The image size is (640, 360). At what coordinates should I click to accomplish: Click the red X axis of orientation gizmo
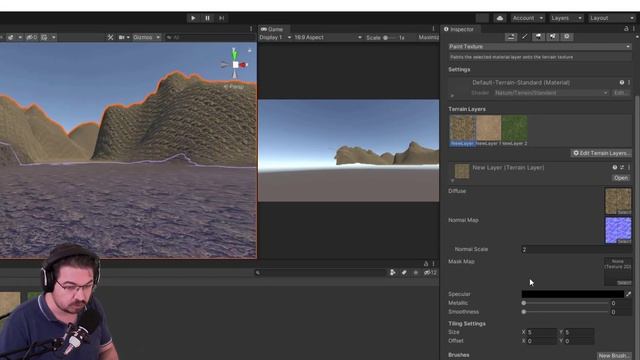point(244,64)
